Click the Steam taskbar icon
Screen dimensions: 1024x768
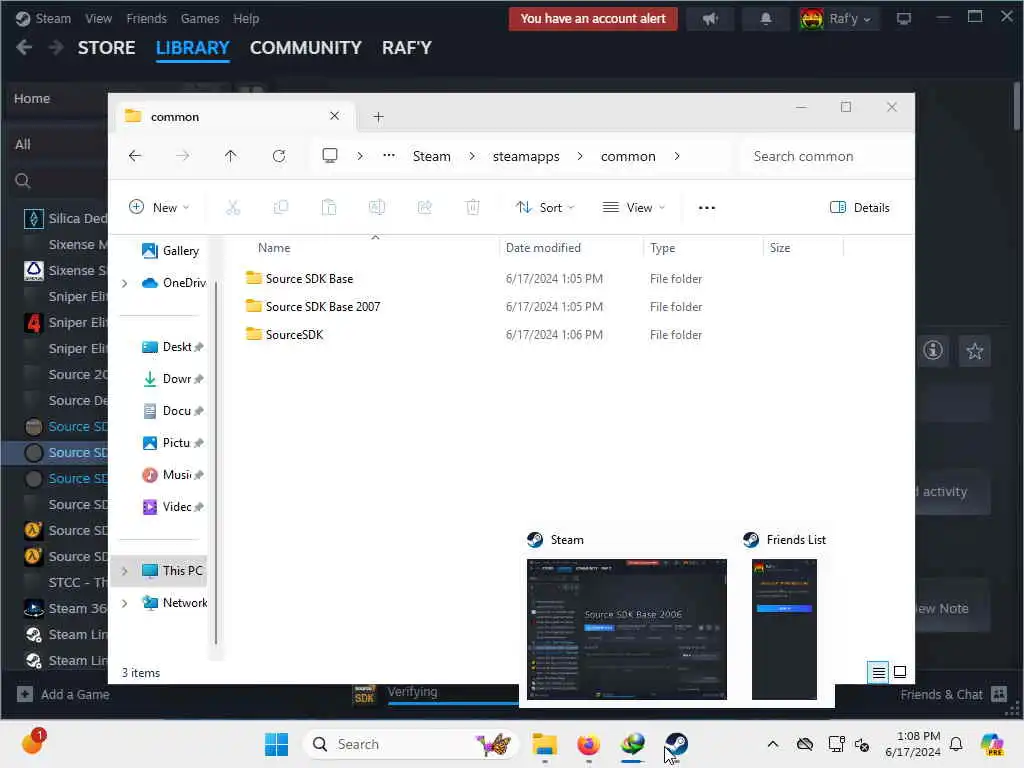point(676,744)
